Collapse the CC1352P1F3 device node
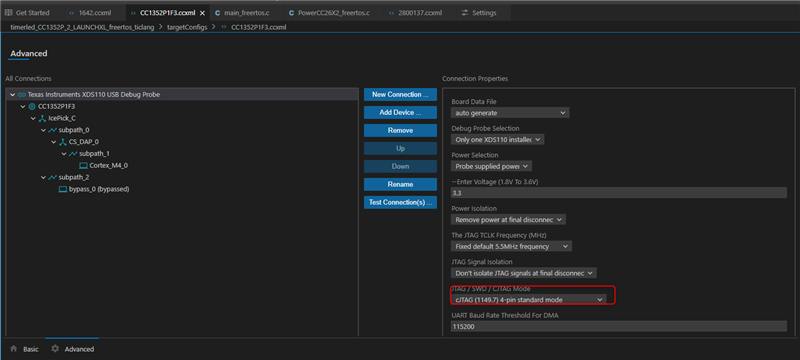800x360 pixels. (x=22, y=107)
